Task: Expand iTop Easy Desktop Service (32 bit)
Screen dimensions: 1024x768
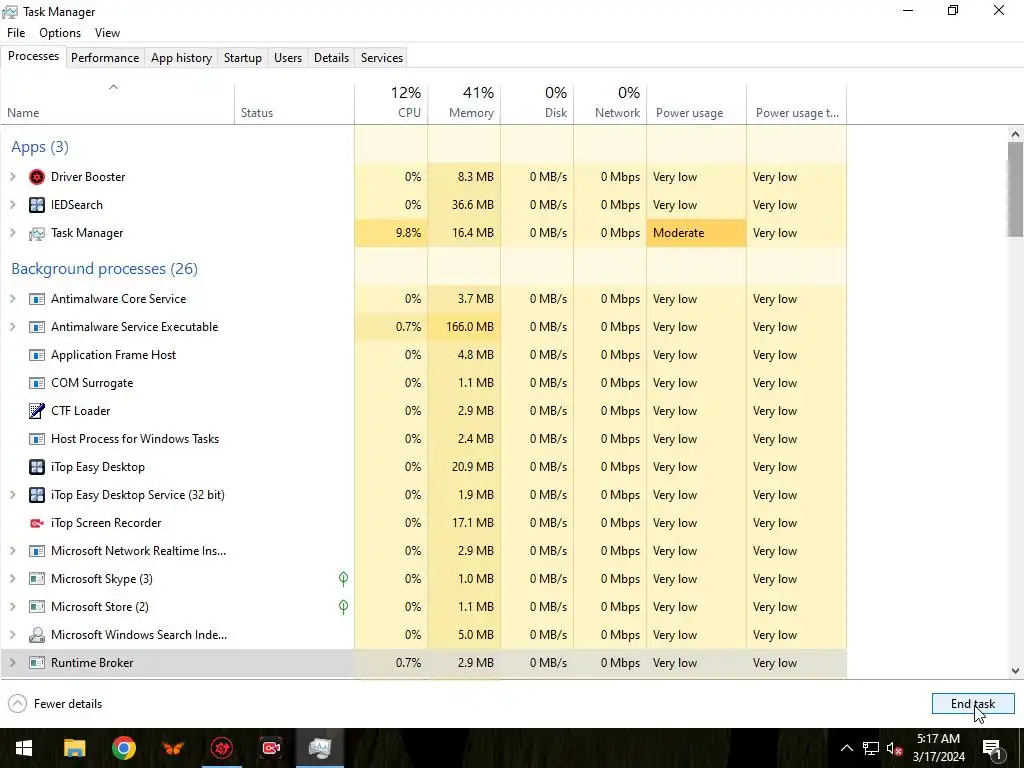Action: (x=12, y=495)
